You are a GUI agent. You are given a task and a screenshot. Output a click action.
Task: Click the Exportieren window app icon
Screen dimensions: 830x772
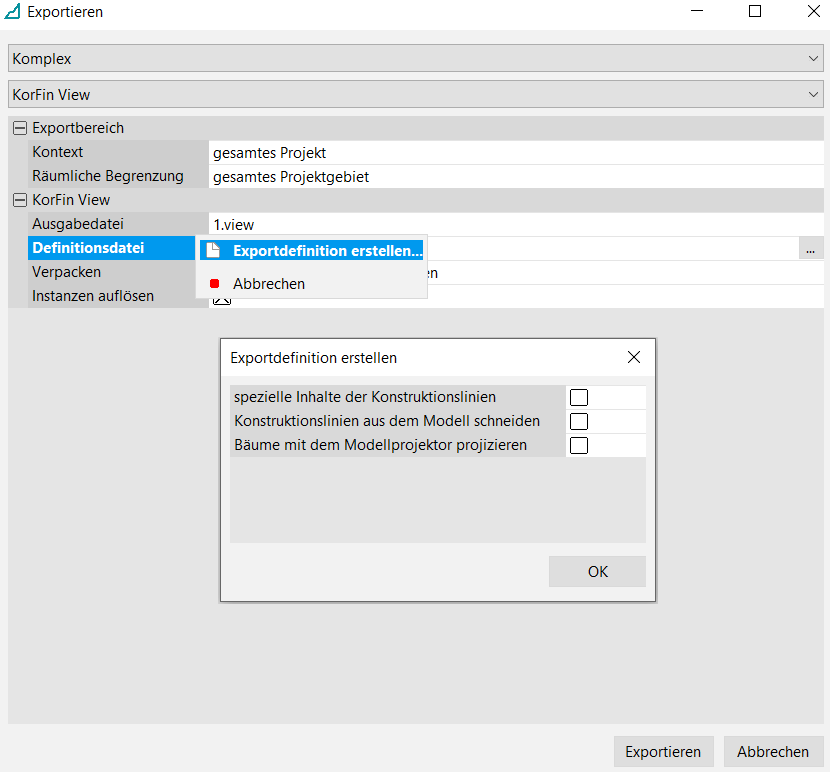point(13,13)
